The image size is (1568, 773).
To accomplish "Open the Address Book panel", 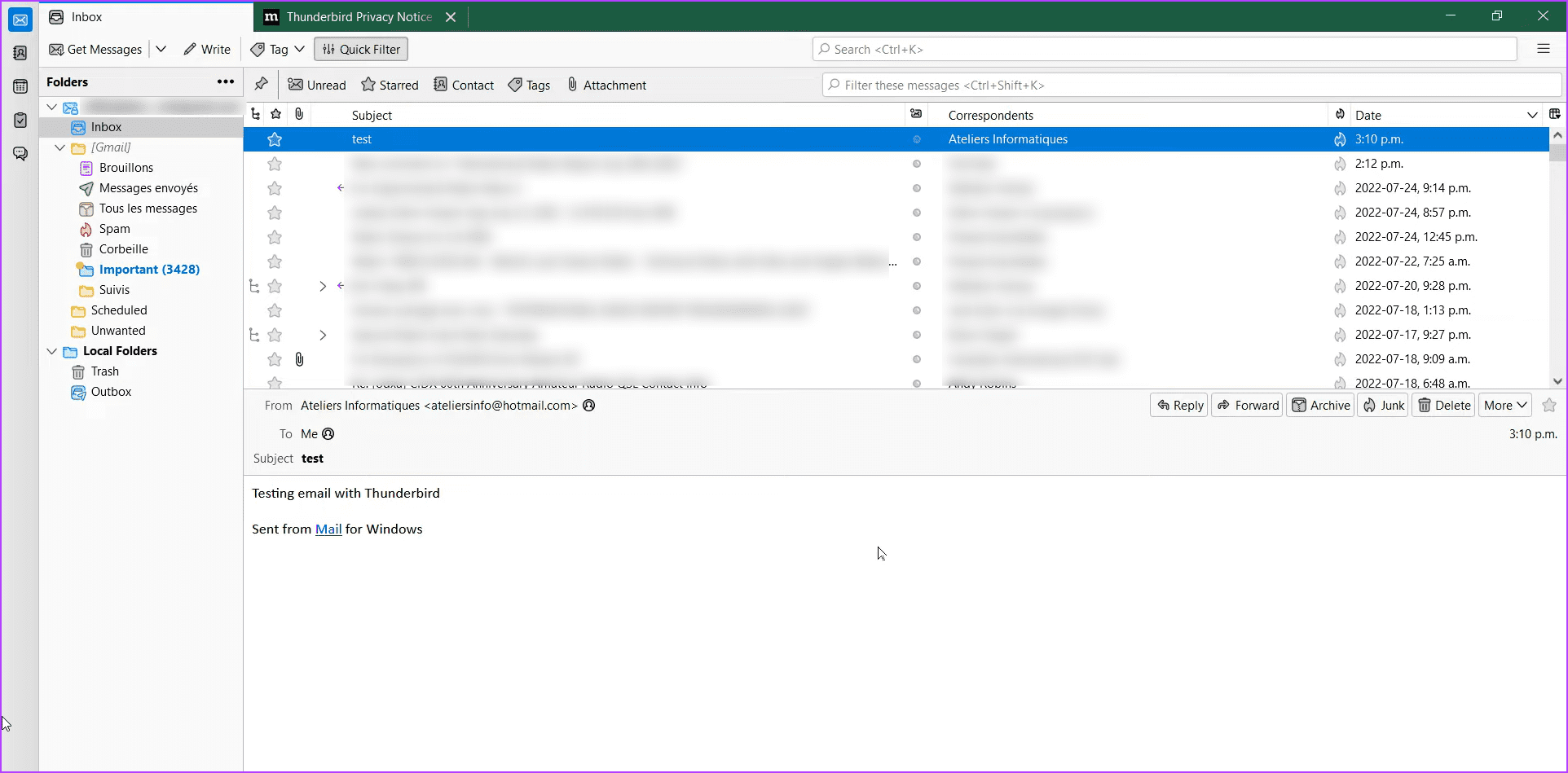I will point(20,53).
